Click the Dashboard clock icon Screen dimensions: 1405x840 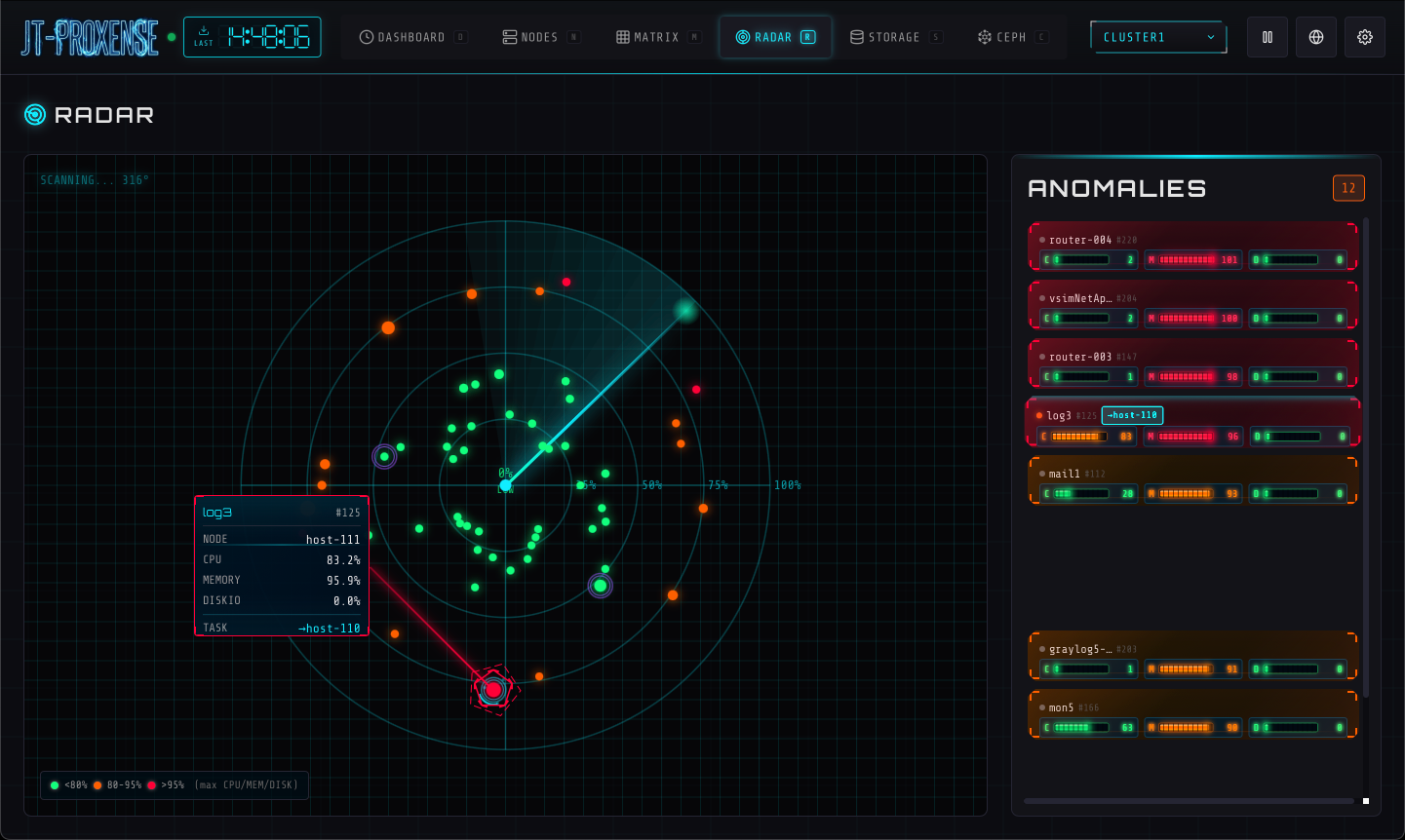click(367, 37)
